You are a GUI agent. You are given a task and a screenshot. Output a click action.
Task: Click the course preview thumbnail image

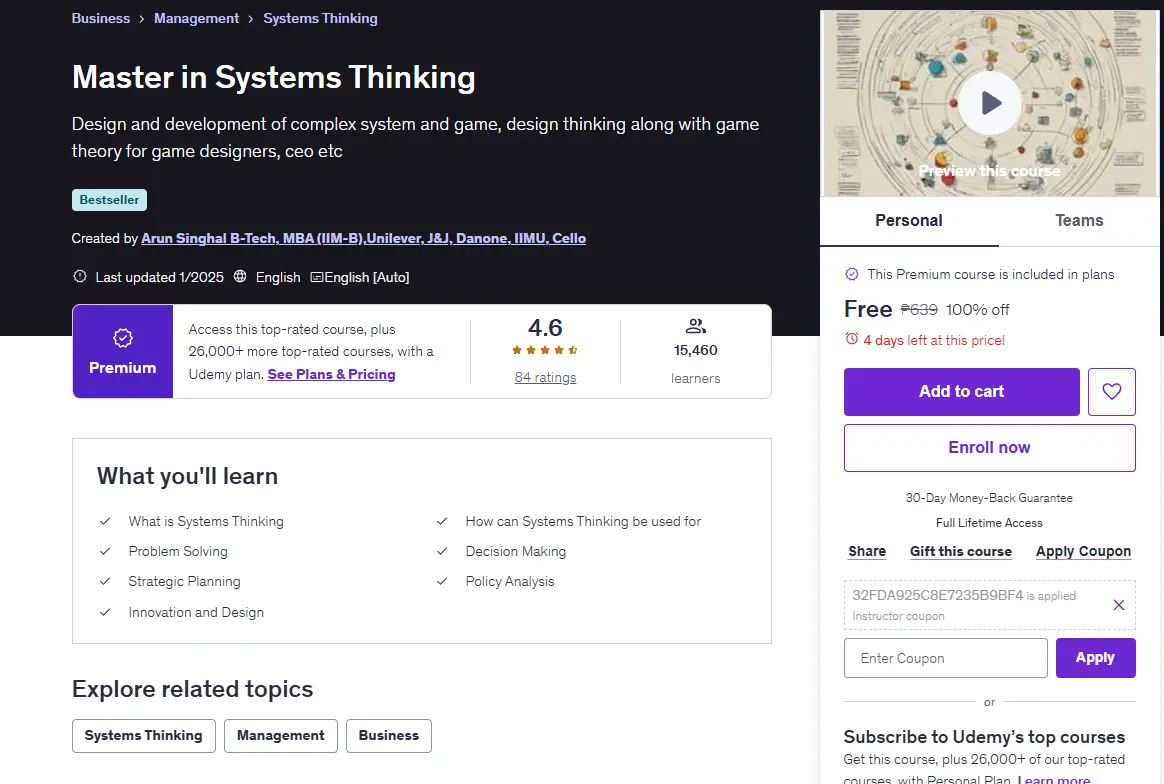990,103
